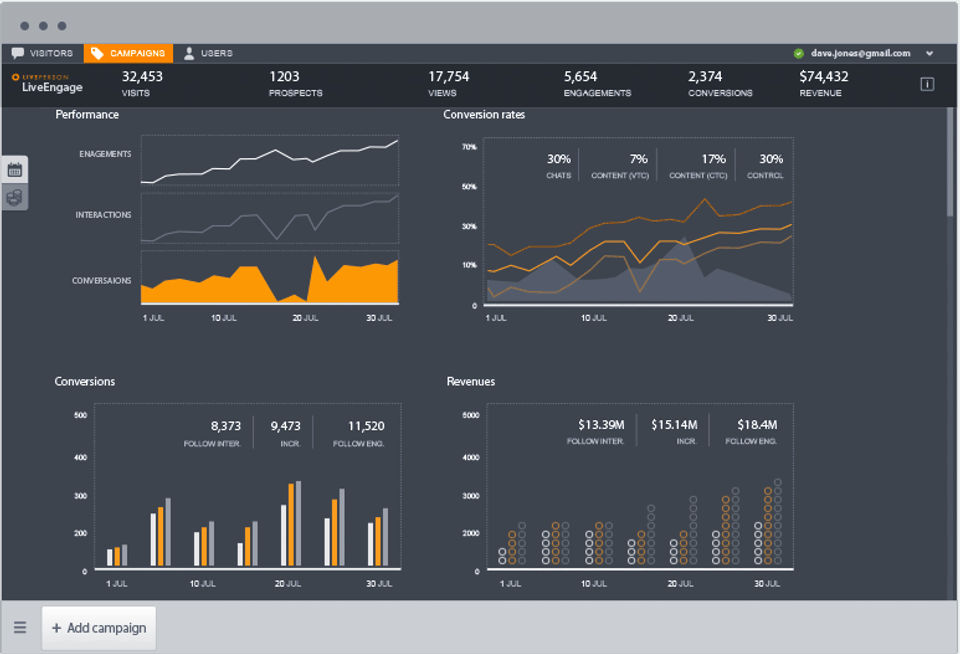The width and height of the screenshot is (960, 654).
Task: Select the 17,754 Views metric
Action: click(448, 84)
